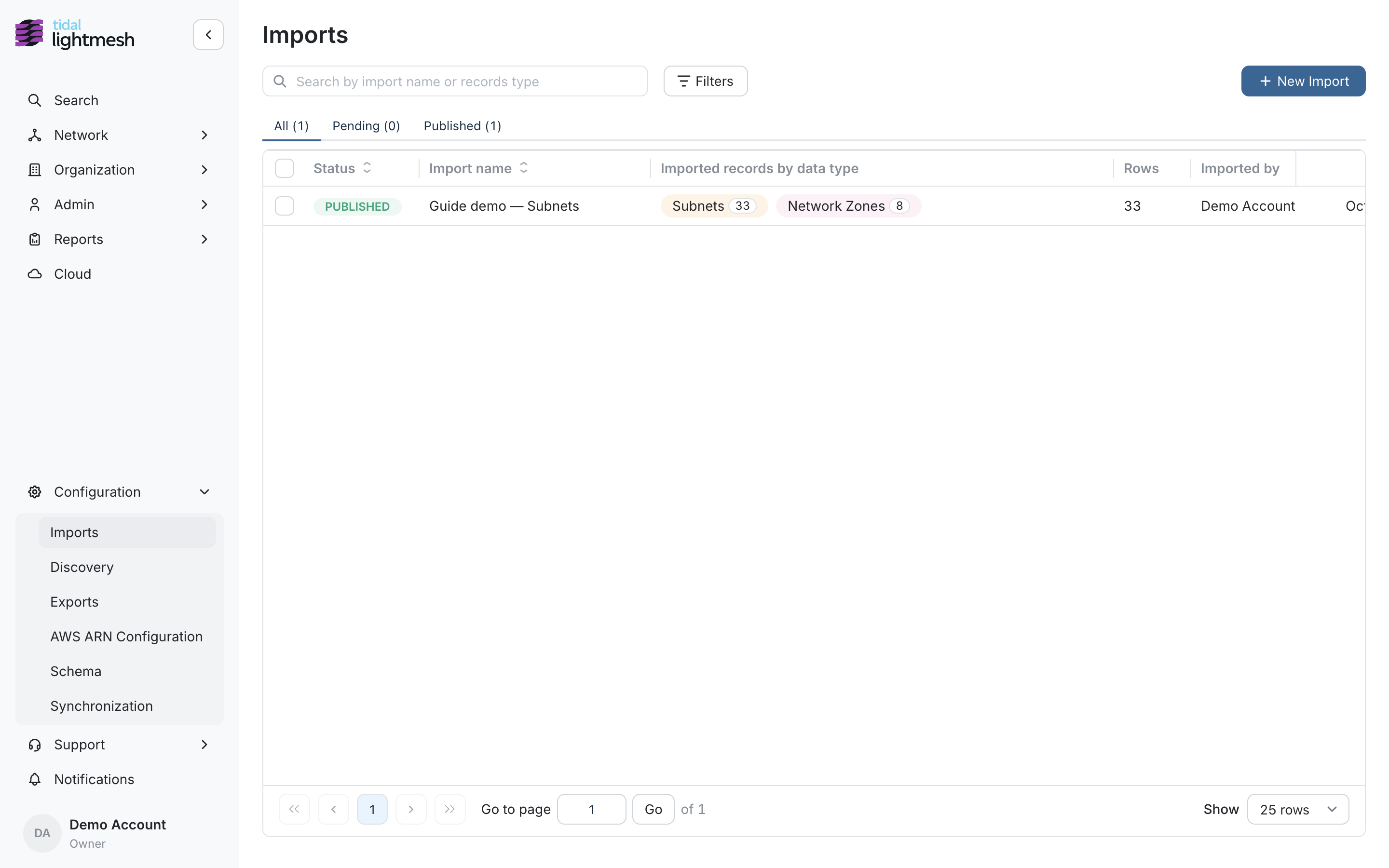This screenshot has width=1389, height=868.
Task: Go to the first page with double-left arrows
Action: point(295,809)
